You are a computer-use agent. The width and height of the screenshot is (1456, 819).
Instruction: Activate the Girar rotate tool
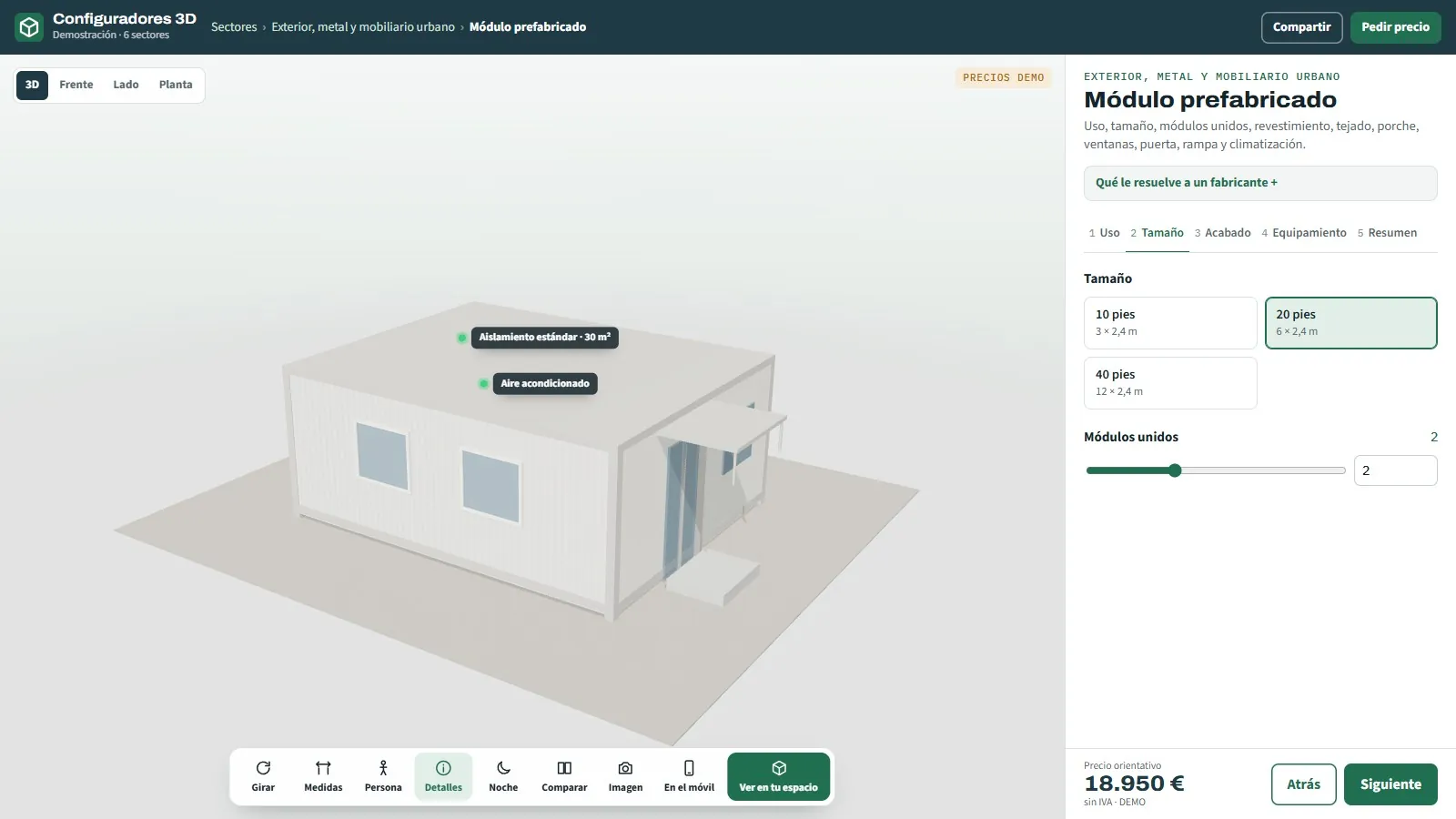[x=263, y=776]
